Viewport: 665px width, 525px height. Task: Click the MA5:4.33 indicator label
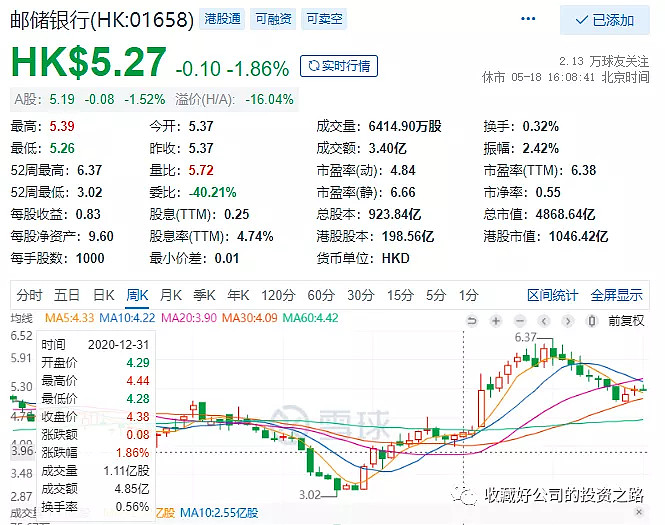(70, 318)
